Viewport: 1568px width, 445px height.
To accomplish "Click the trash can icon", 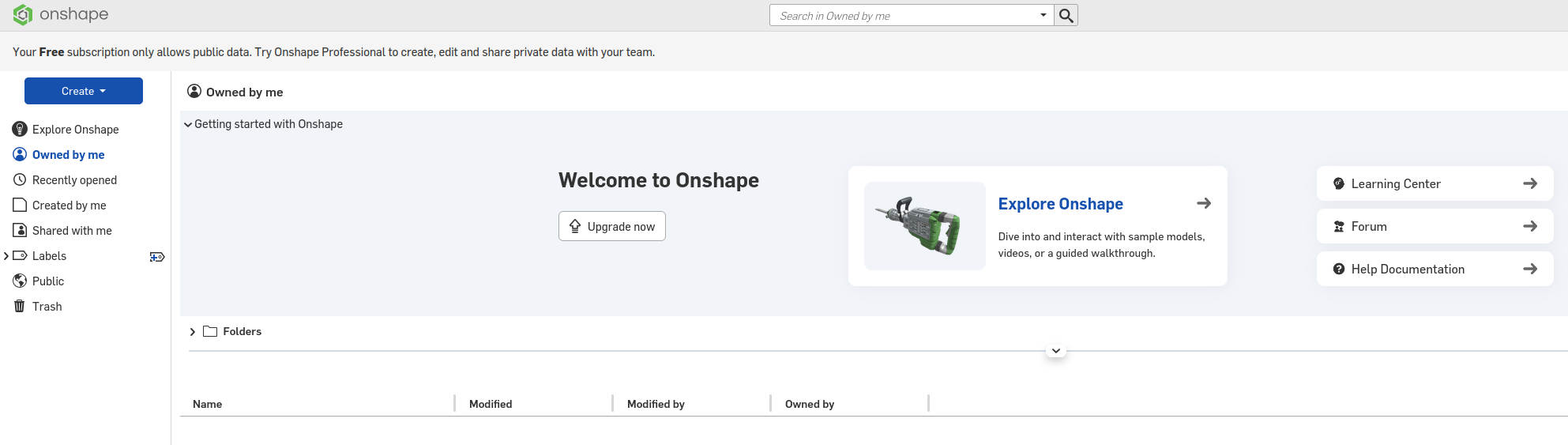I will coord(20,306).
